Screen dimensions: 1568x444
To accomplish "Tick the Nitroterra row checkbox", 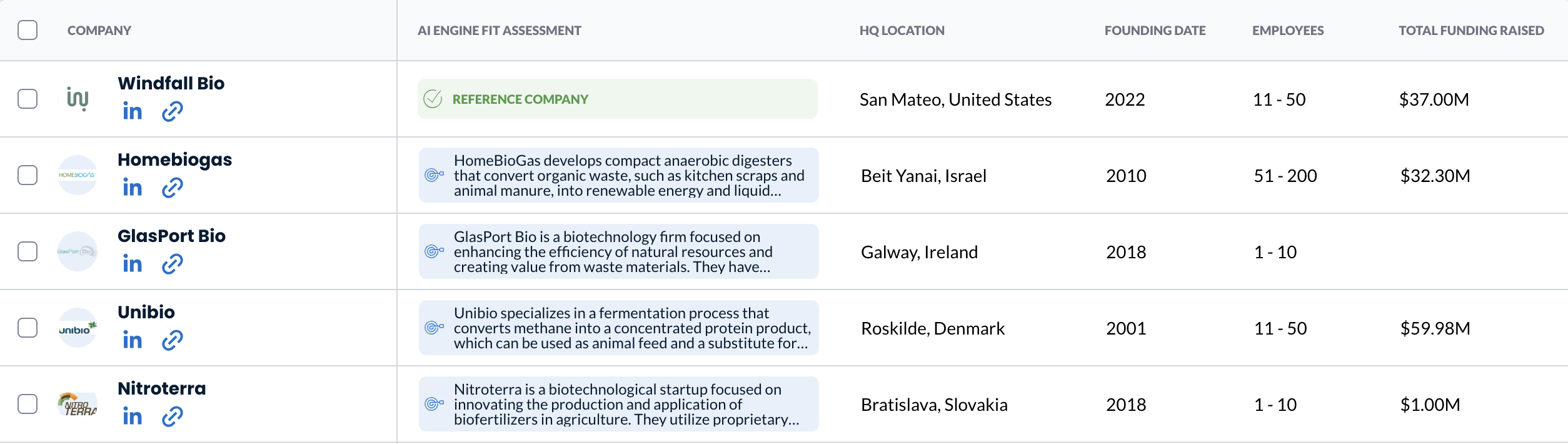I will pos(28,404).
